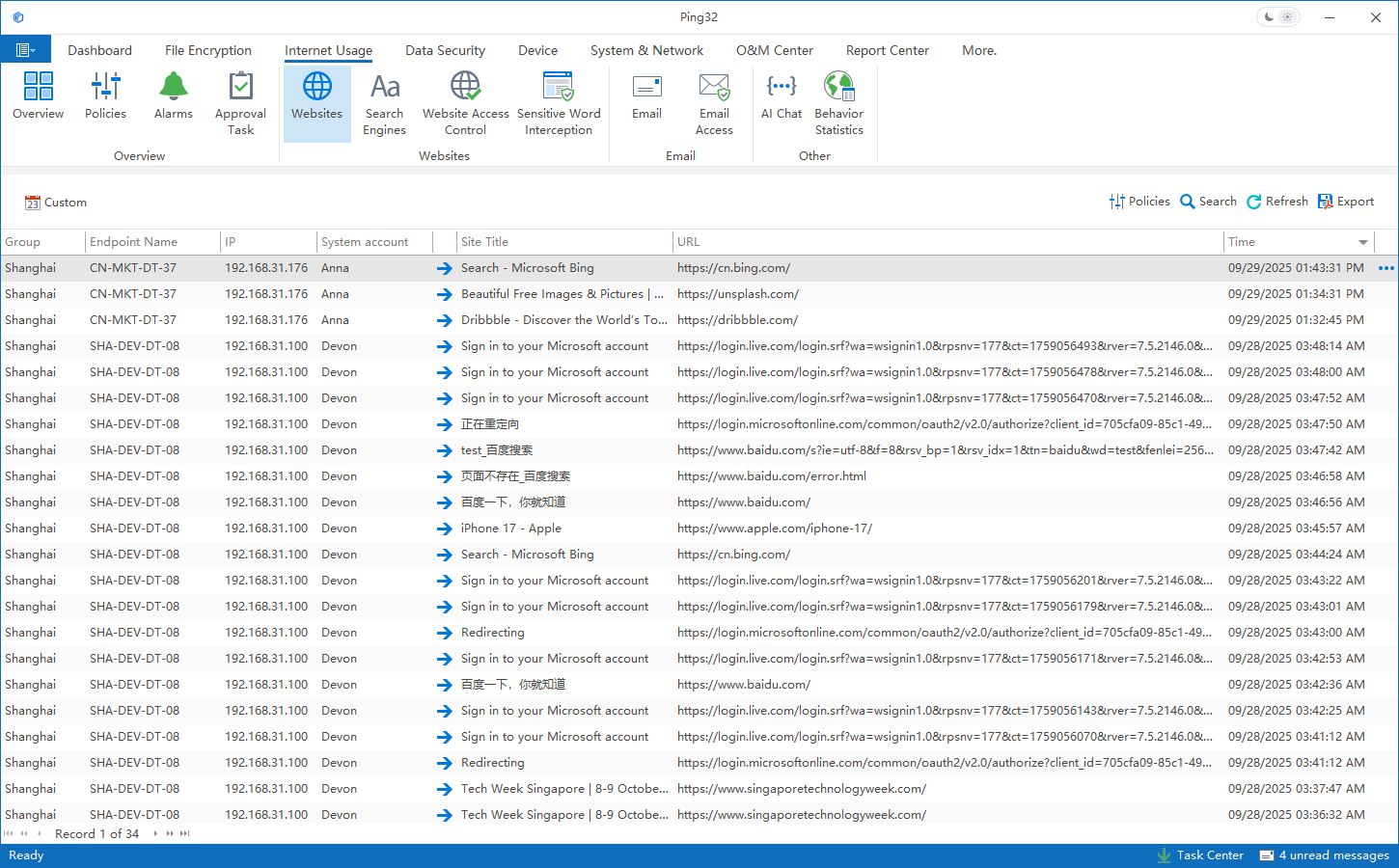Switch to the Report Center tab
1399x868 pixels.
click(887, 50)
